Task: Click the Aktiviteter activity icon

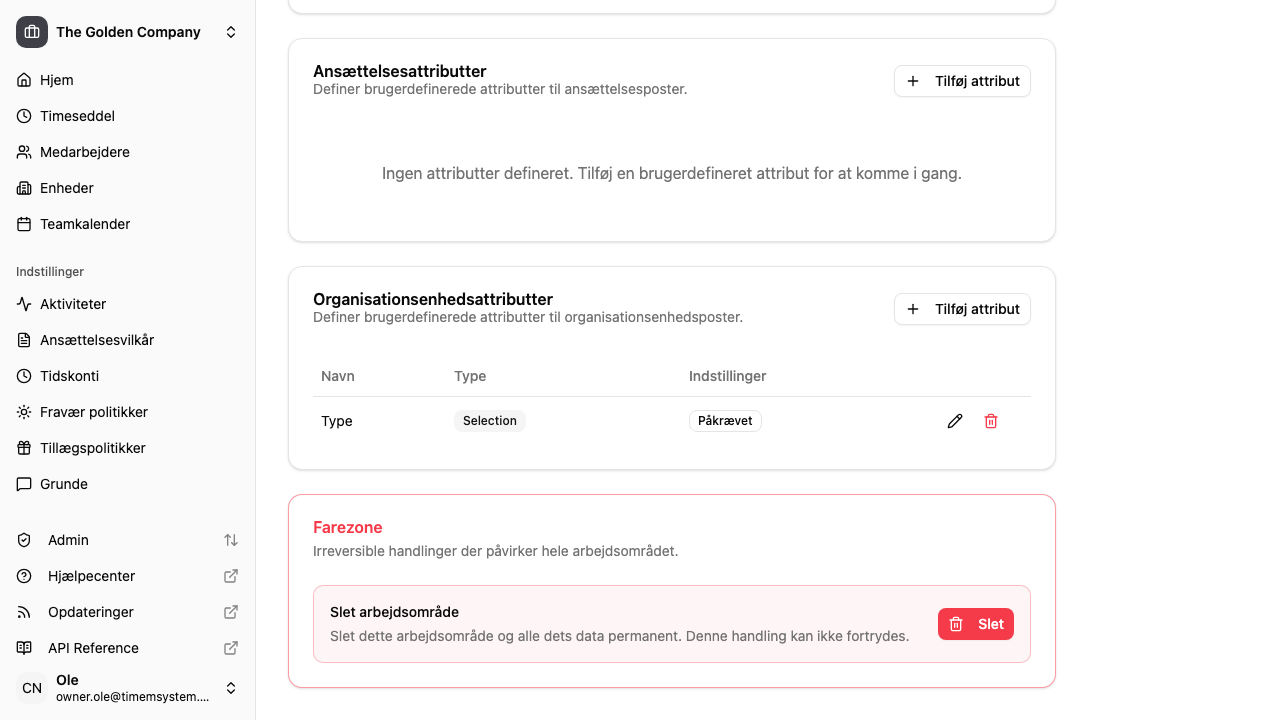Action: (x=23, y=304)
